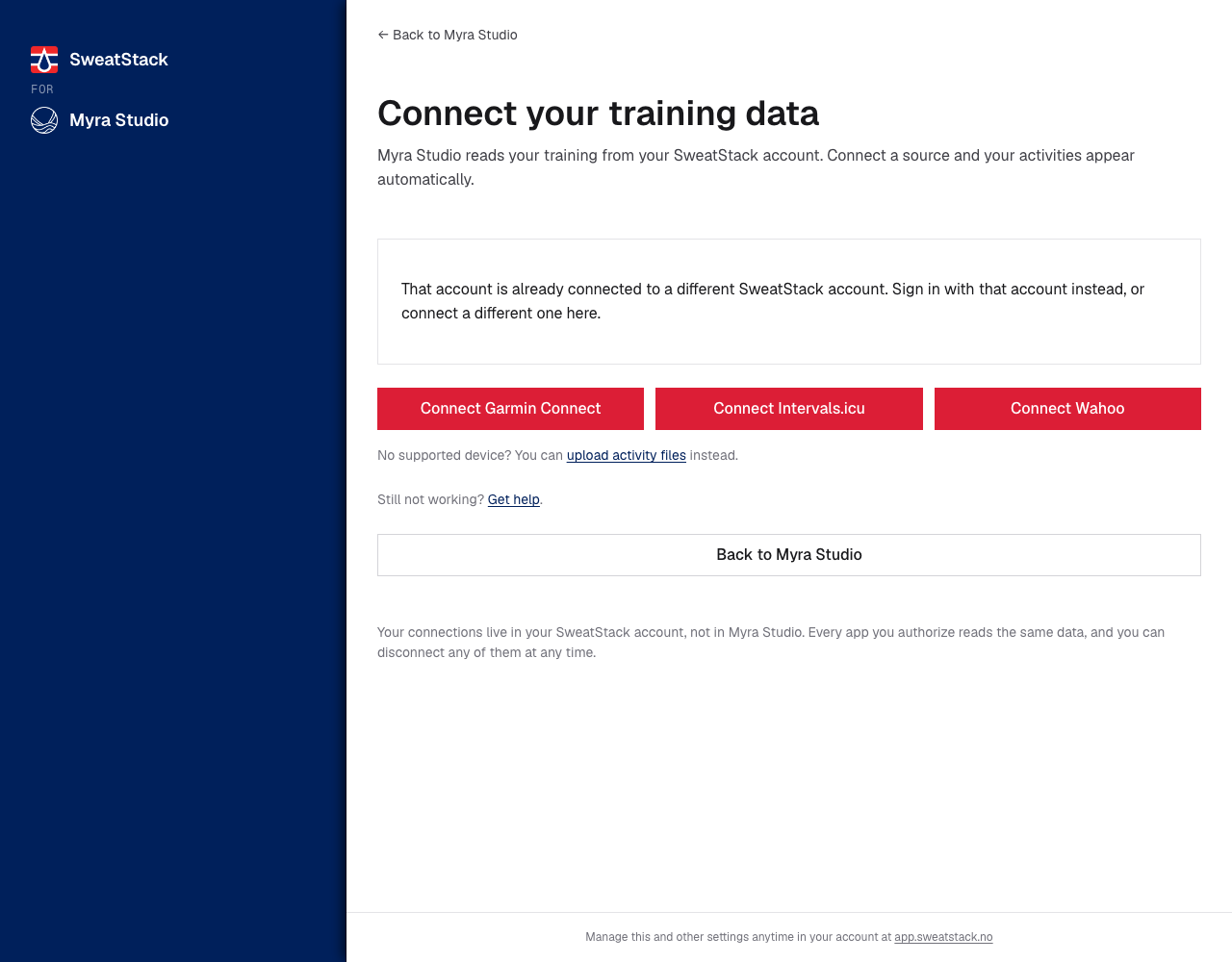The image size is (1232, 962).
Task: Click 'Still not working?' text
Action: pos(430,499)
